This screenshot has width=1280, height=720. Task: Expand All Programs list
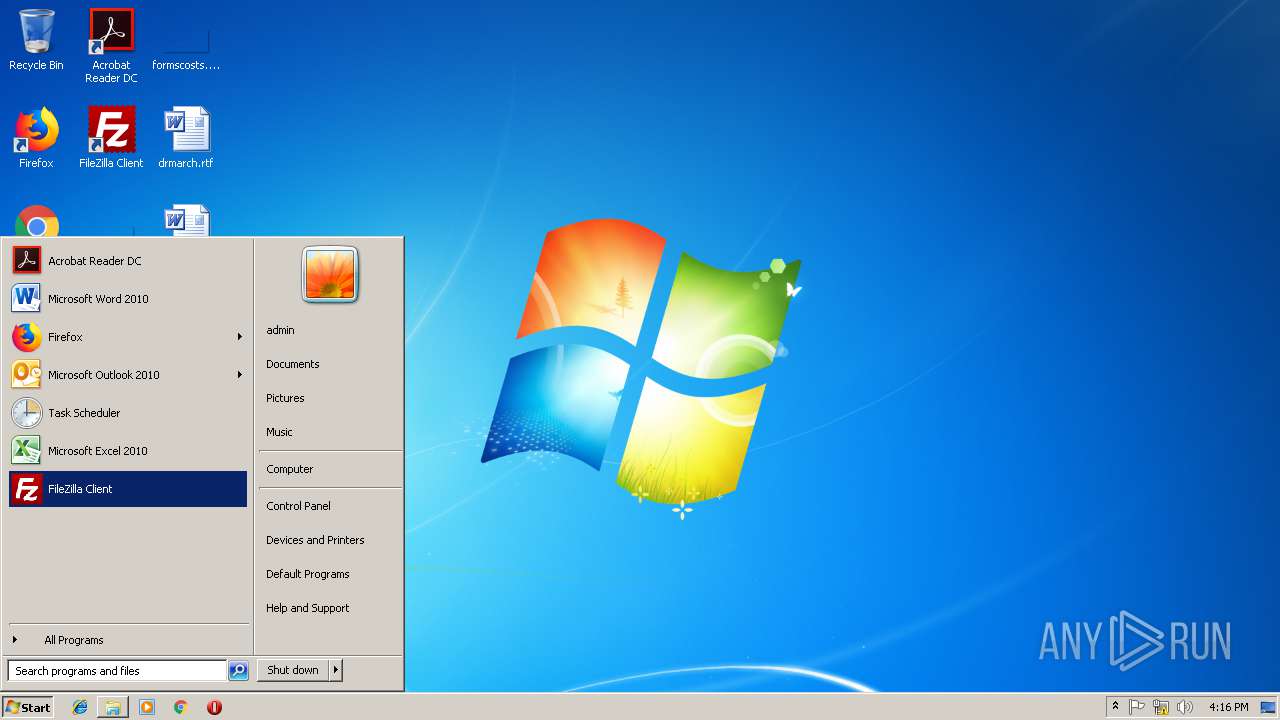(x=128, y=640)
